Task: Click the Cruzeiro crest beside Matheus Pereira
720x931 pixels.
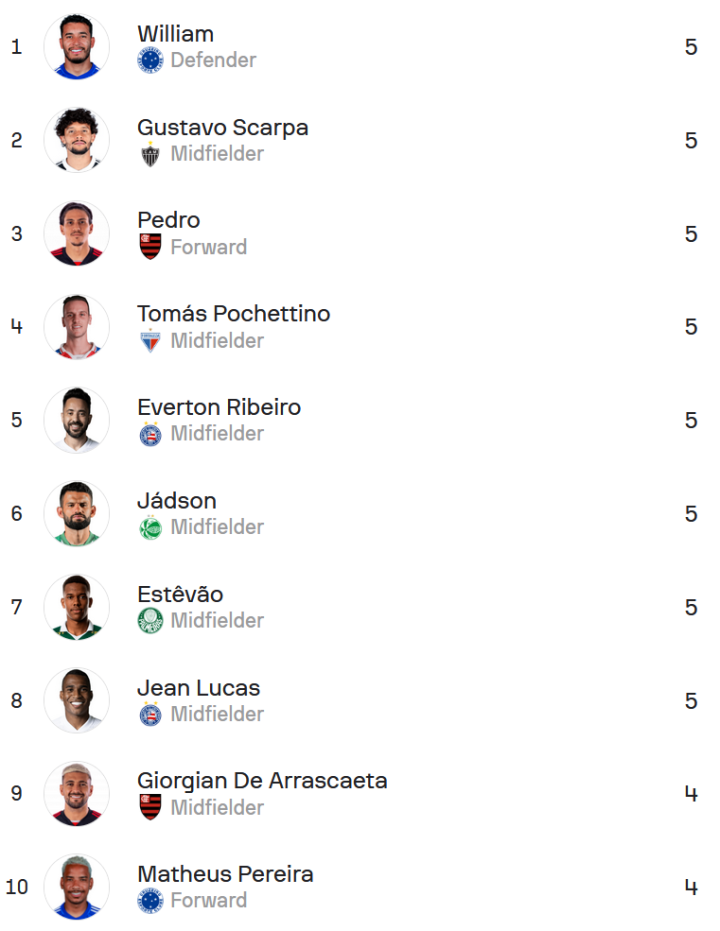Action: (150, 901)
